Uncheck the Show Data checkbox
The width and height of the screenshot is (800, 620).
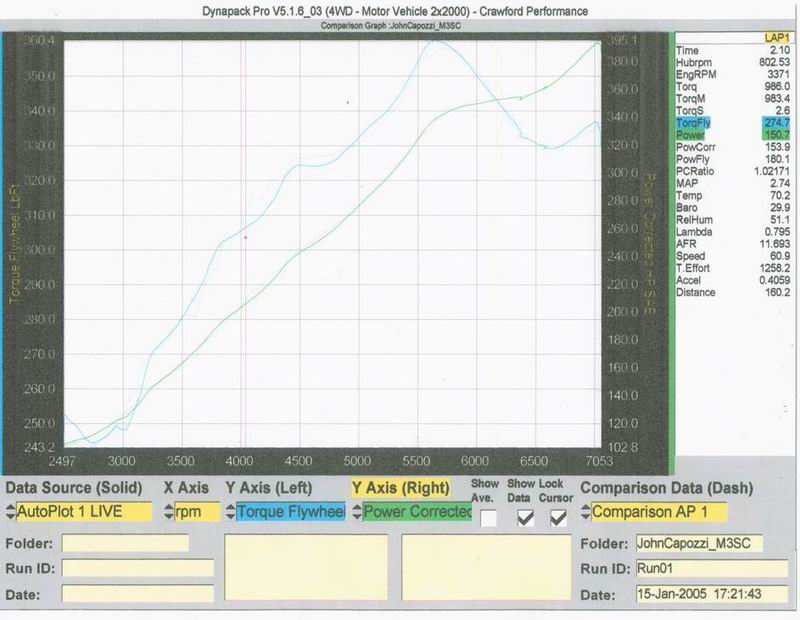[x=526, y=518]
